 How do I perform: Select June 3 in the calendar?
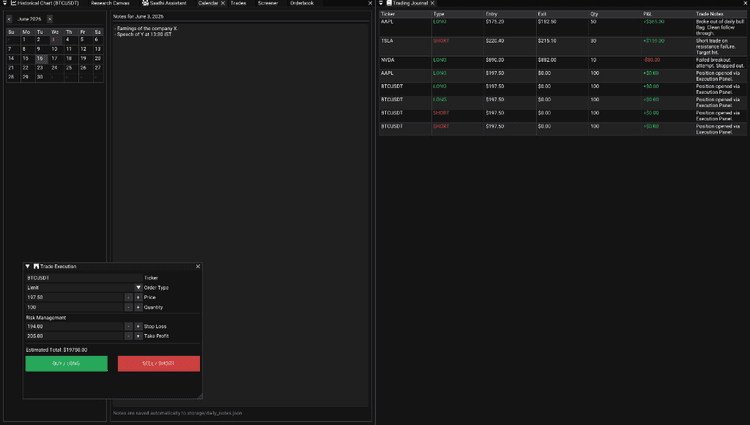(54, 40)
